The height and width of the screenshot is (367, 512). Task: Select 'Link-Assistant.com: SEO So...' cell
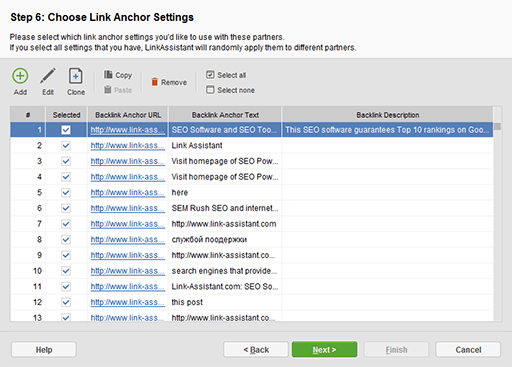click(225, 286)
